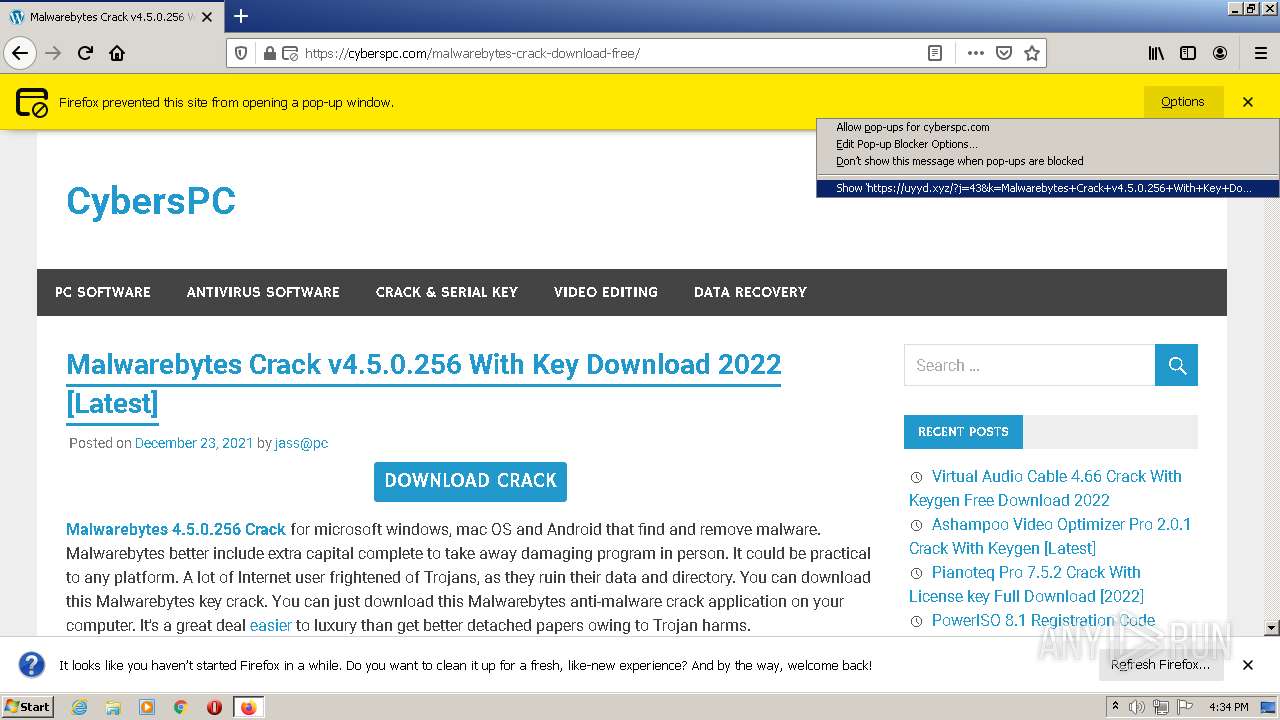Close the Malwarebytes Crack browser tab

click(208, 17)
